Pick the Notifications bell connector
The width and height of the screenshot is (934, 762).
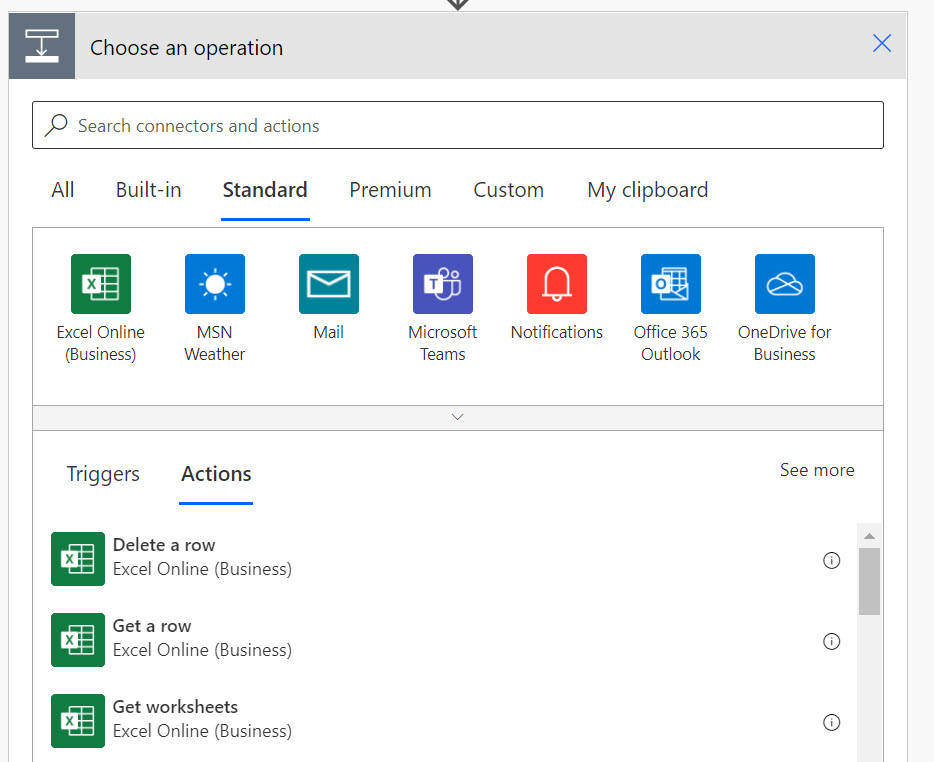click(557, 284)
